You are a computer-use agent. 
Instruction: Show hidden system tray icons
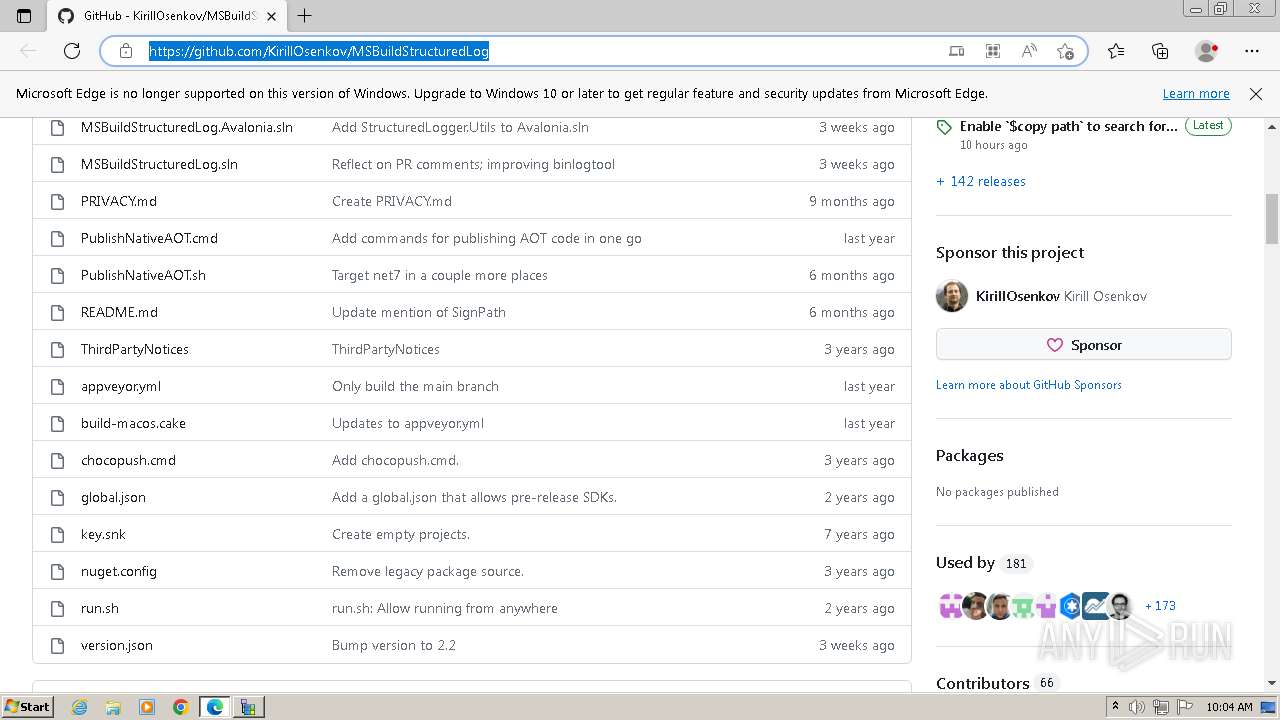pyautogui.click(x=1116, y=707)
